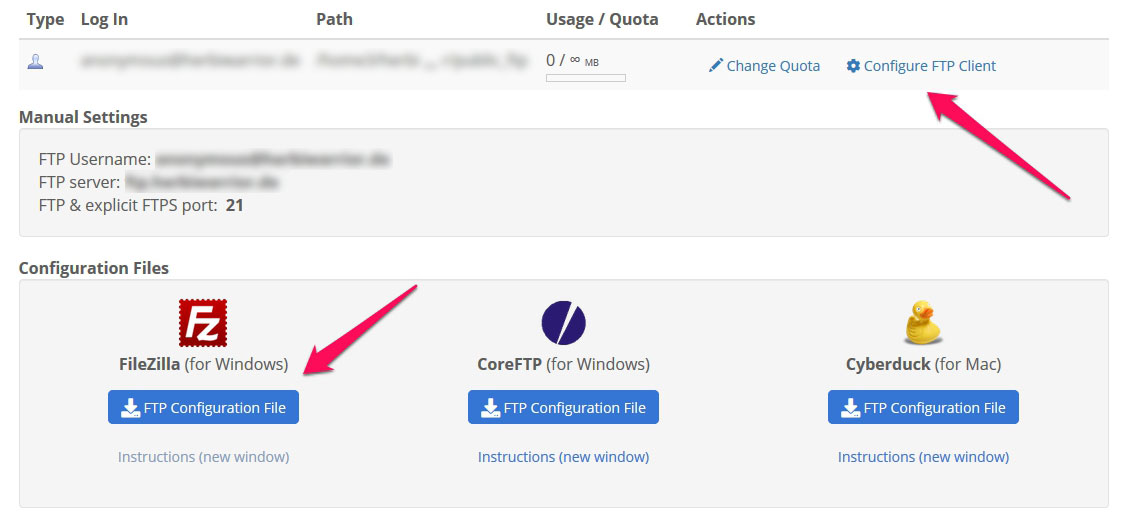Click the FileZilla logo icon

coord(203,323)
